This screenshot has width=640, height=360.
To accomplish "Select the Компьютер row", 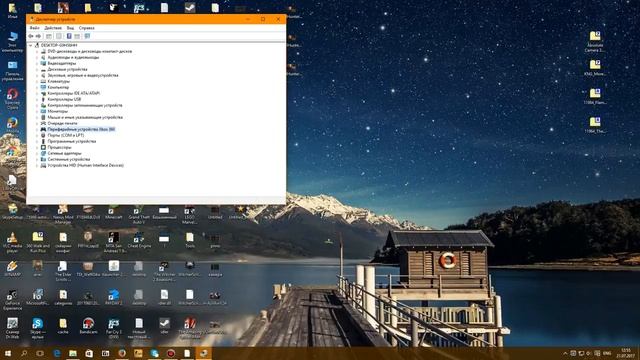I will (x=55, y=87).
